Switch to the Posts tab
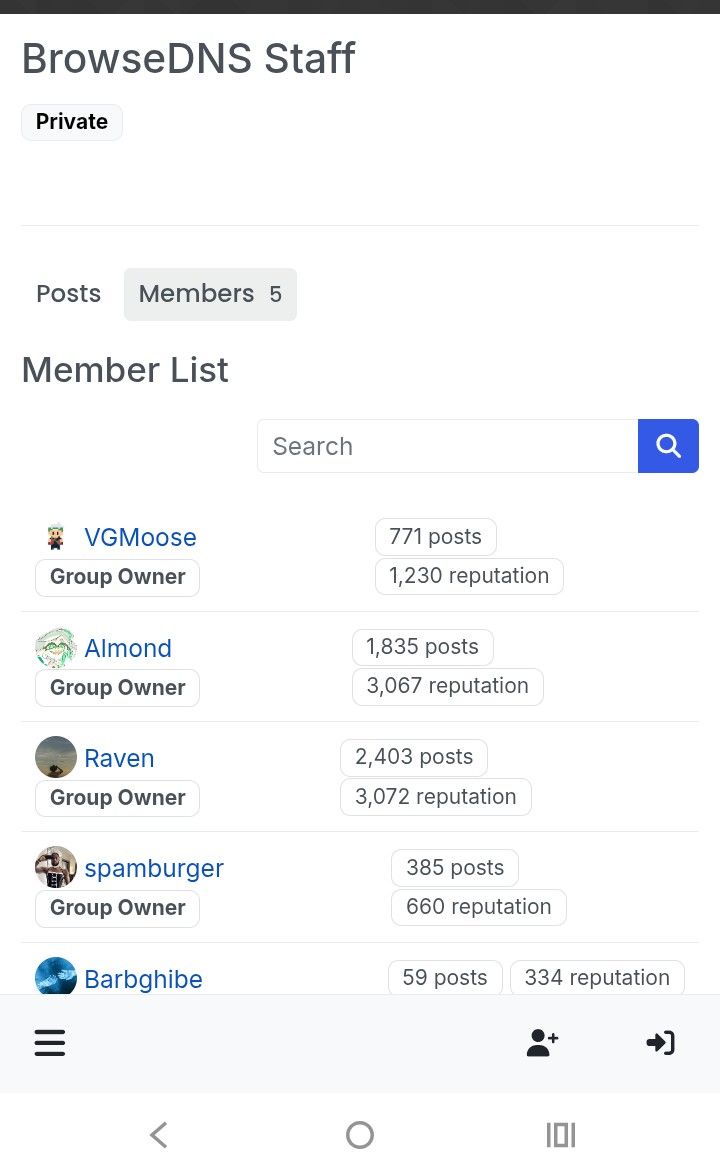Screen dimensions: 720x1176 coord(68,294)
